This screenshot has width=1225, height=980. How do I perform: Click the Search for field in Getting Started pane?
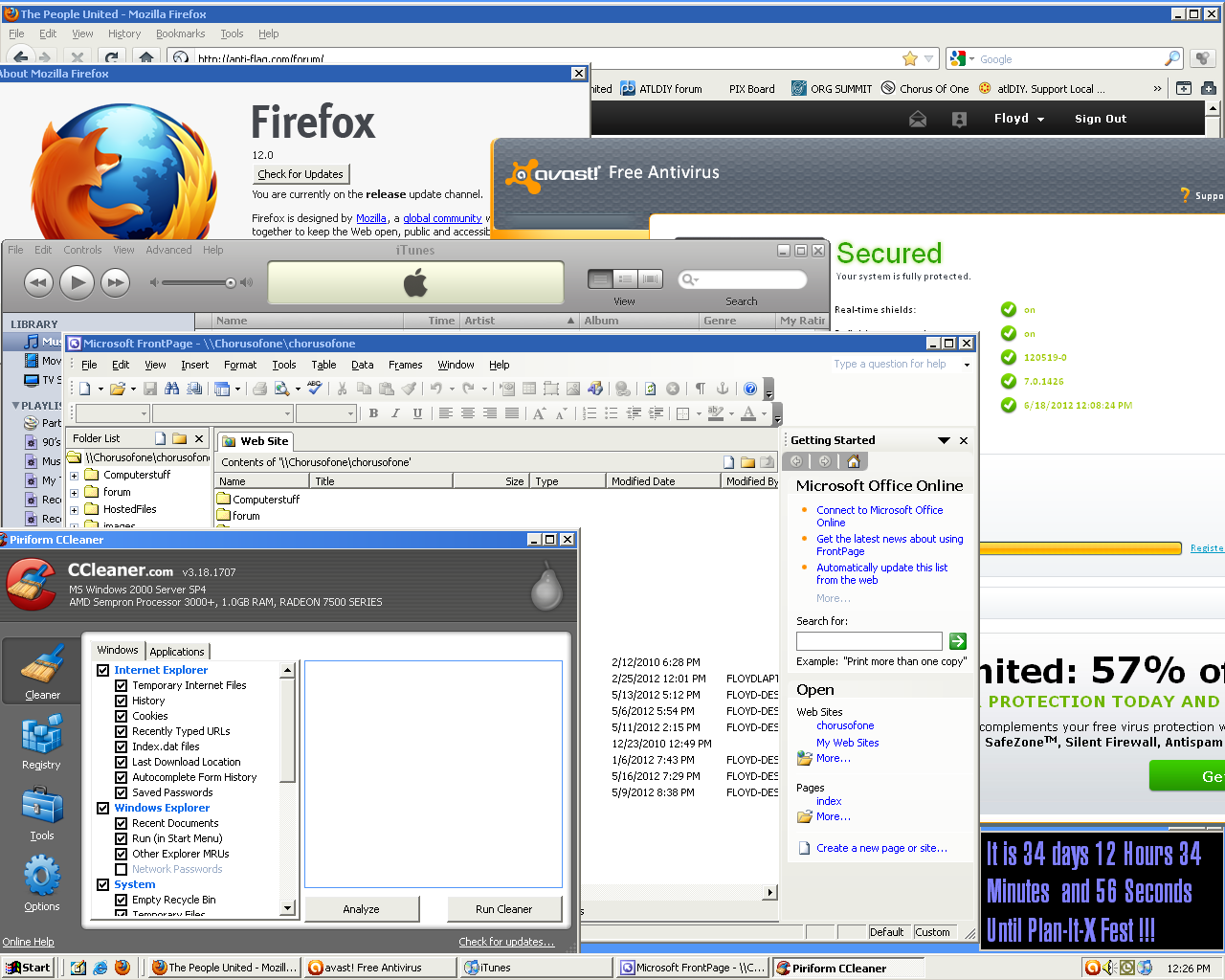[869, 641]
